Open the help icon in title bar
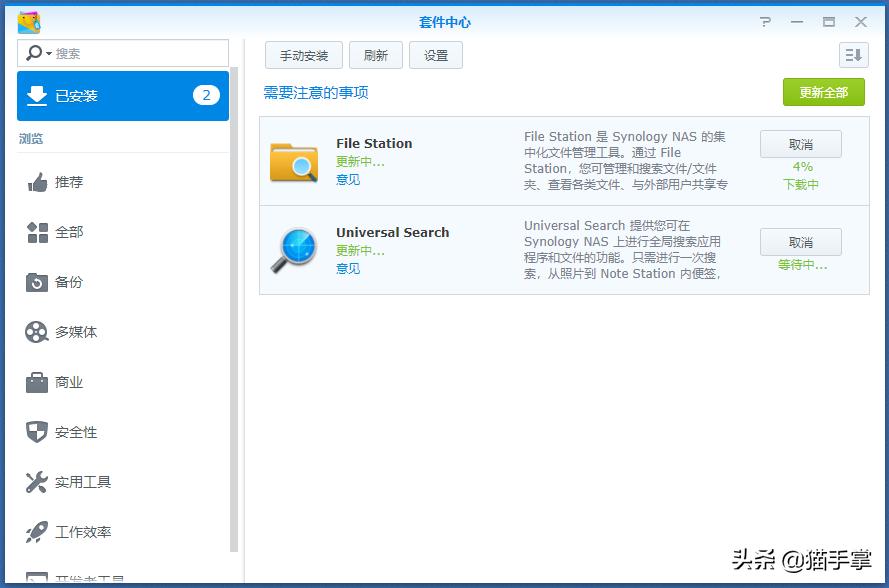This screenshot has width=889, height=588. [765, 21]
